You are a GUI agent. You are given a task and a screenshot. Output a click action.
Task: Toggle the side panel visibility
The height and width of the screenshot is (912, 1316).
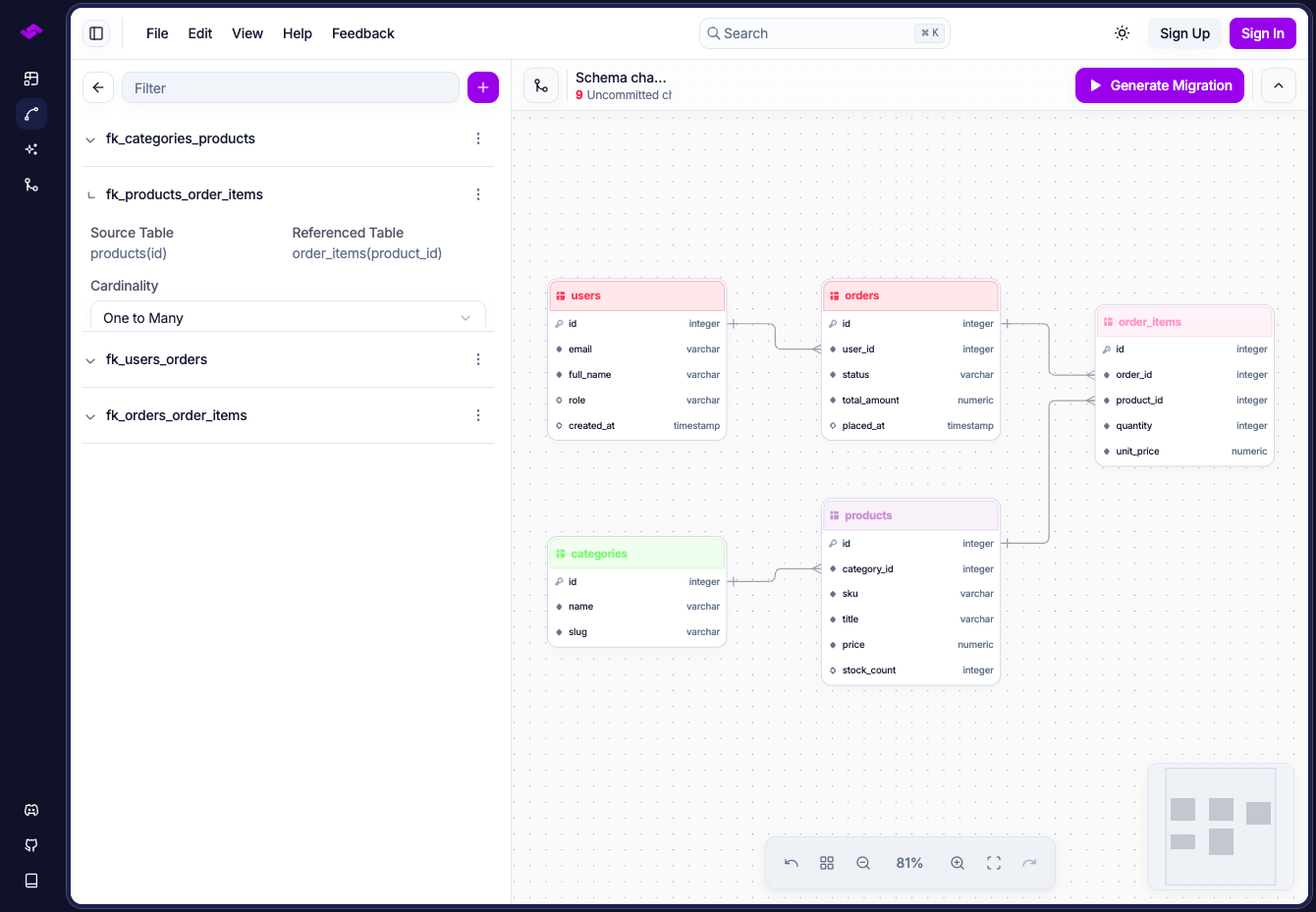click(x=96, y=33)
